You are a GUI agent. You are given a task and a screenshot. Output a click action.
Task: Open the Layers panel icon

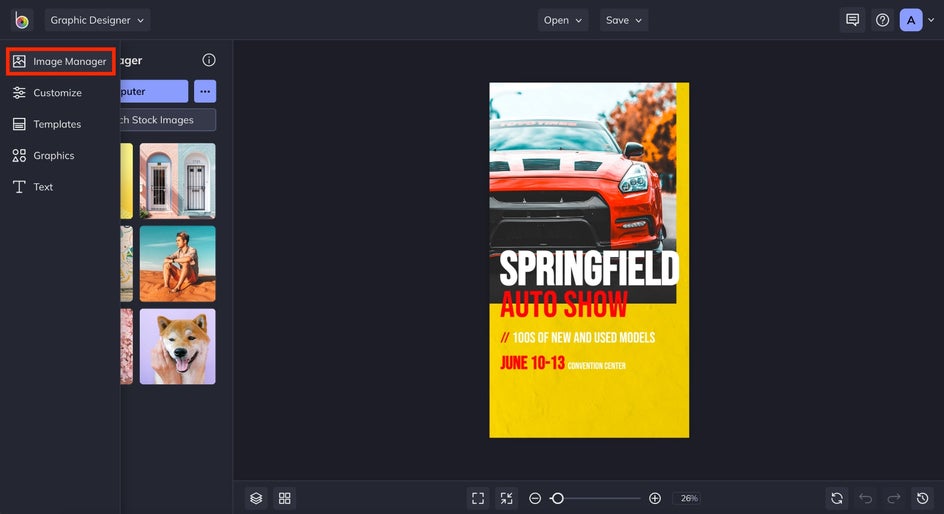pos(256,498)
